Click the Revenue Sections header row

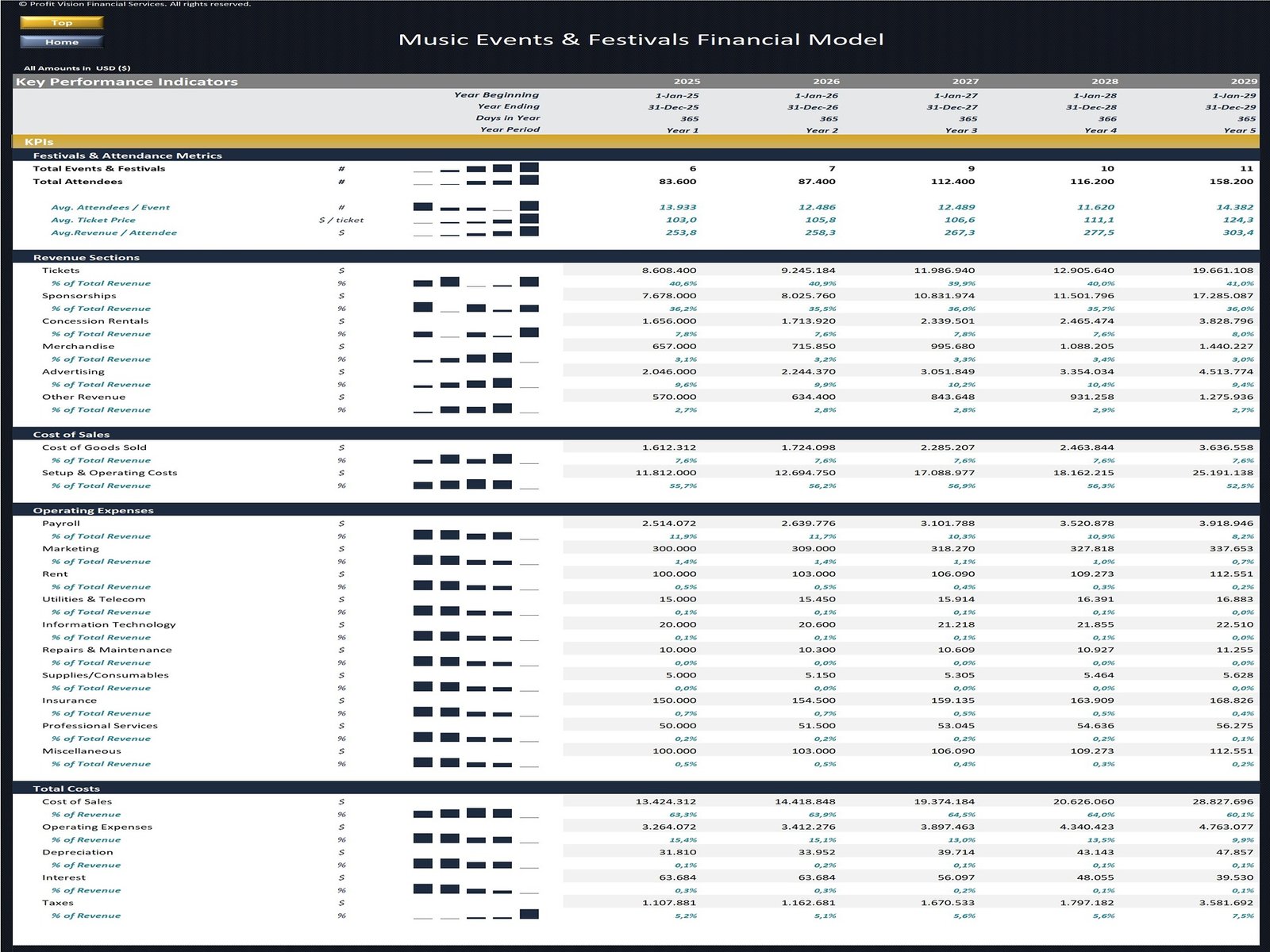point(635,257)
